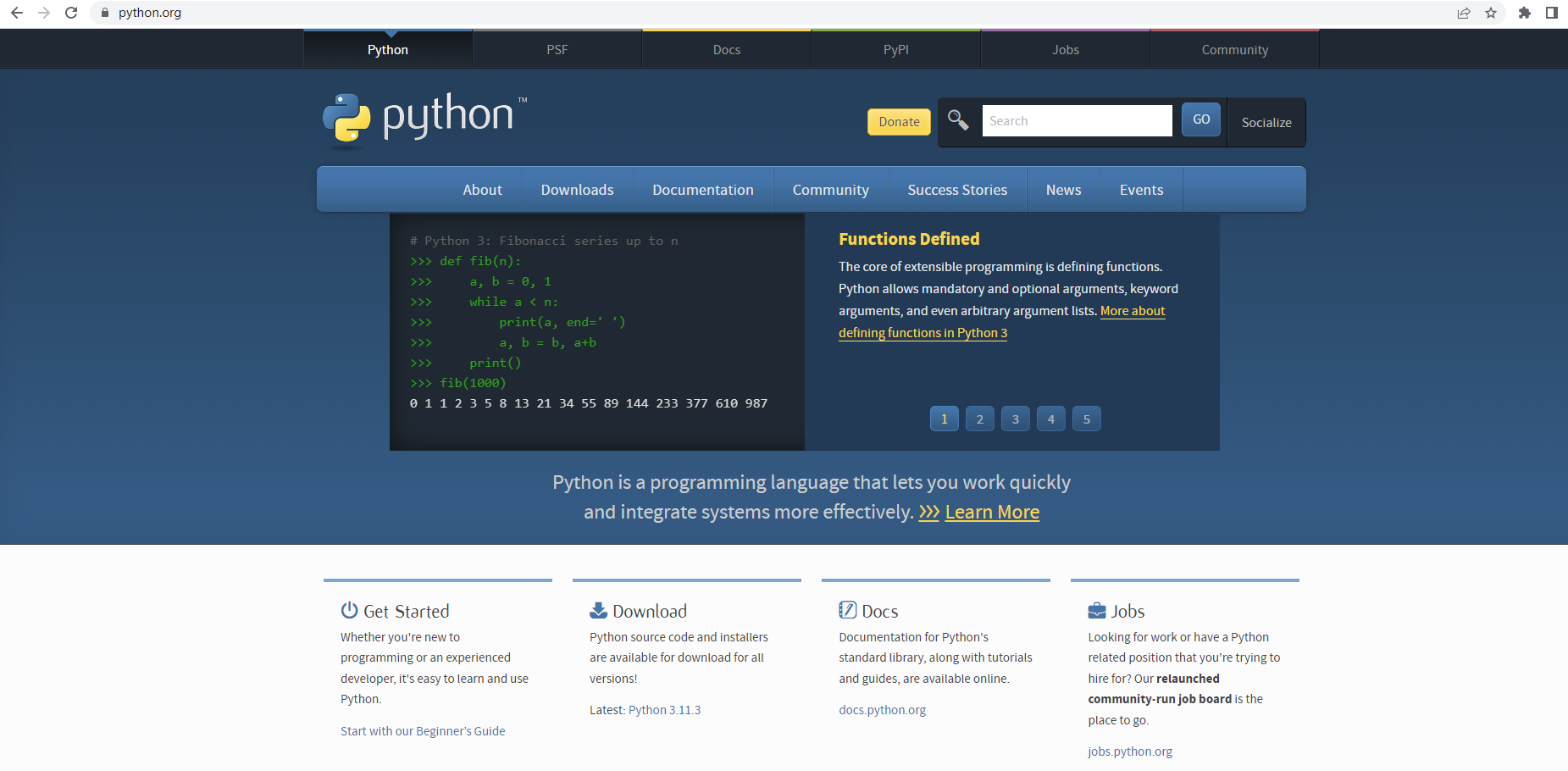Visit the docs.python.org link
This screenshot has height=771, width=1568.
883,710
